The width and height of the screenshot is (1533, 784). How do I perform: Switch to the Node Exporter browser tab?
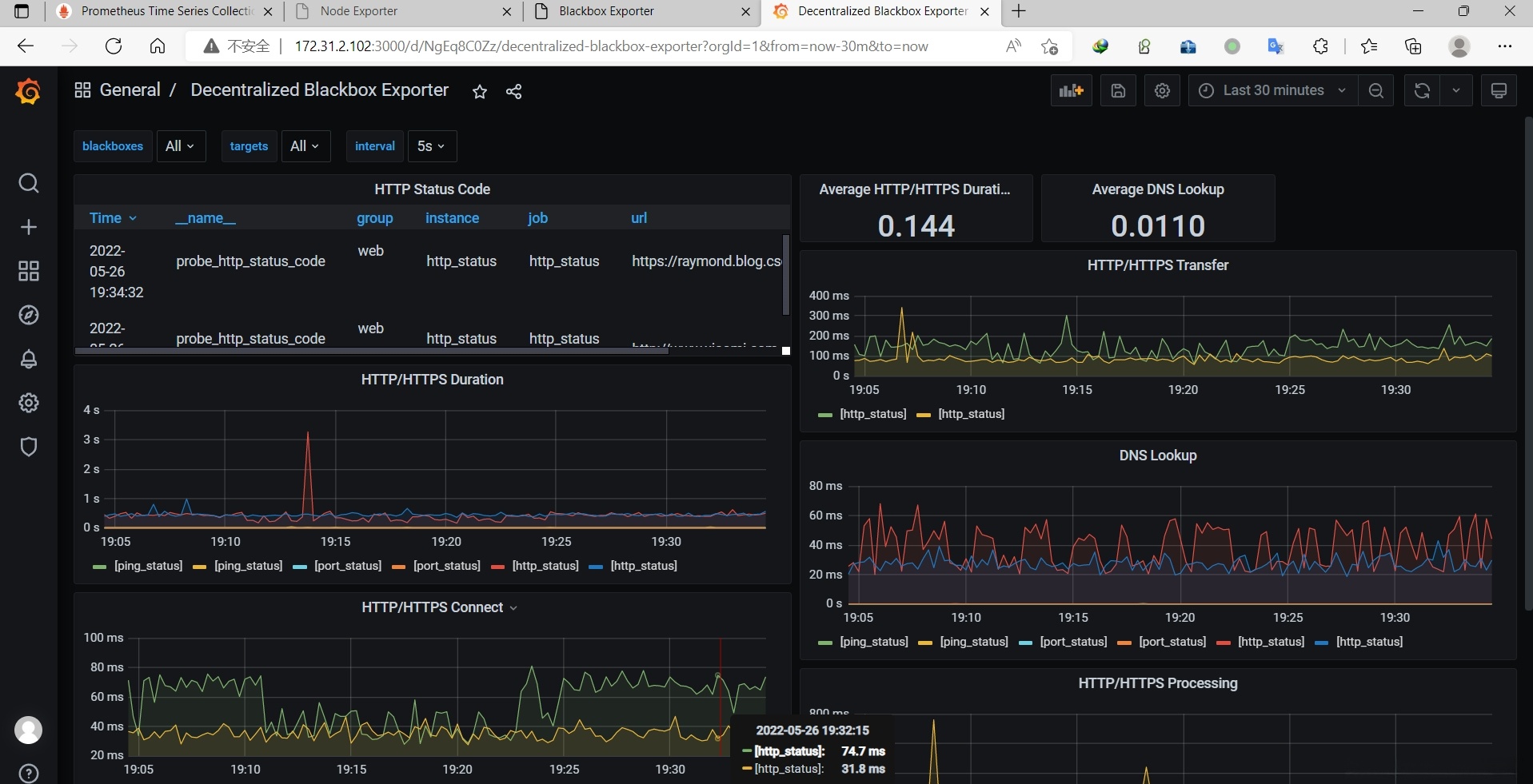pyautogui.click(x=358, y=11)
